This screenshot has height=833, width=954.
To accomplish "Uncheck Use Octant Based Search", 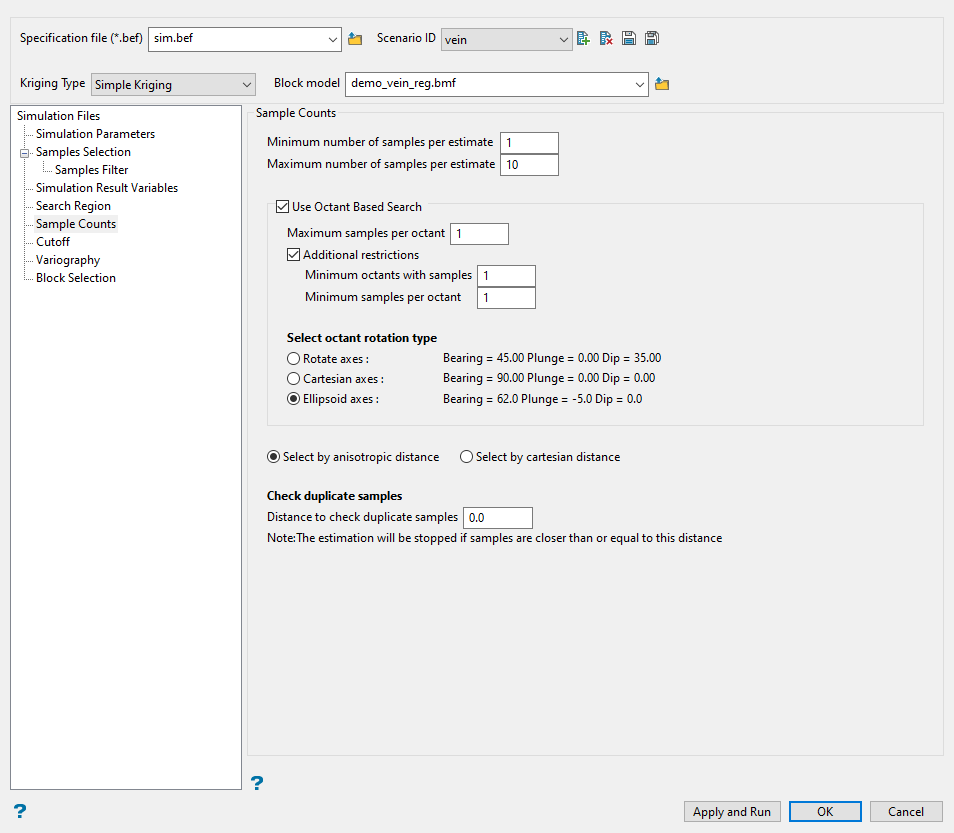I will (282, 207).
